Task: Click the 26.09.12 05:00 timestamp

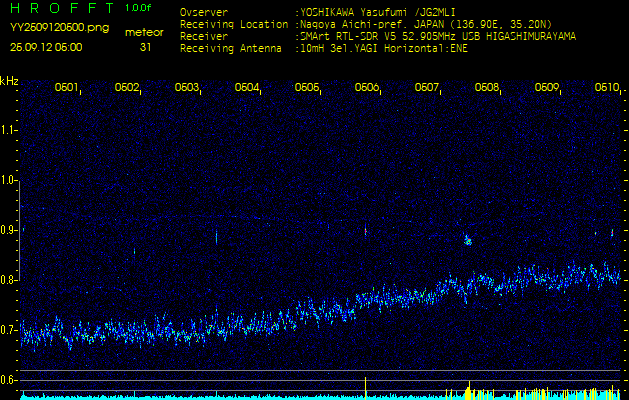Action: click(x=46, y=47)
